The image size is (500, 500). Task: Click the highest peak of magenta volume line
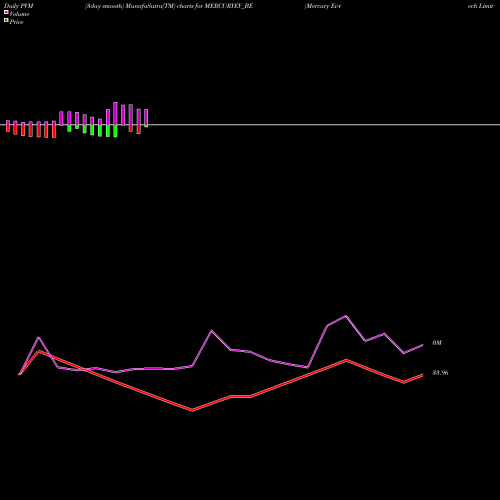click(346, 316)
